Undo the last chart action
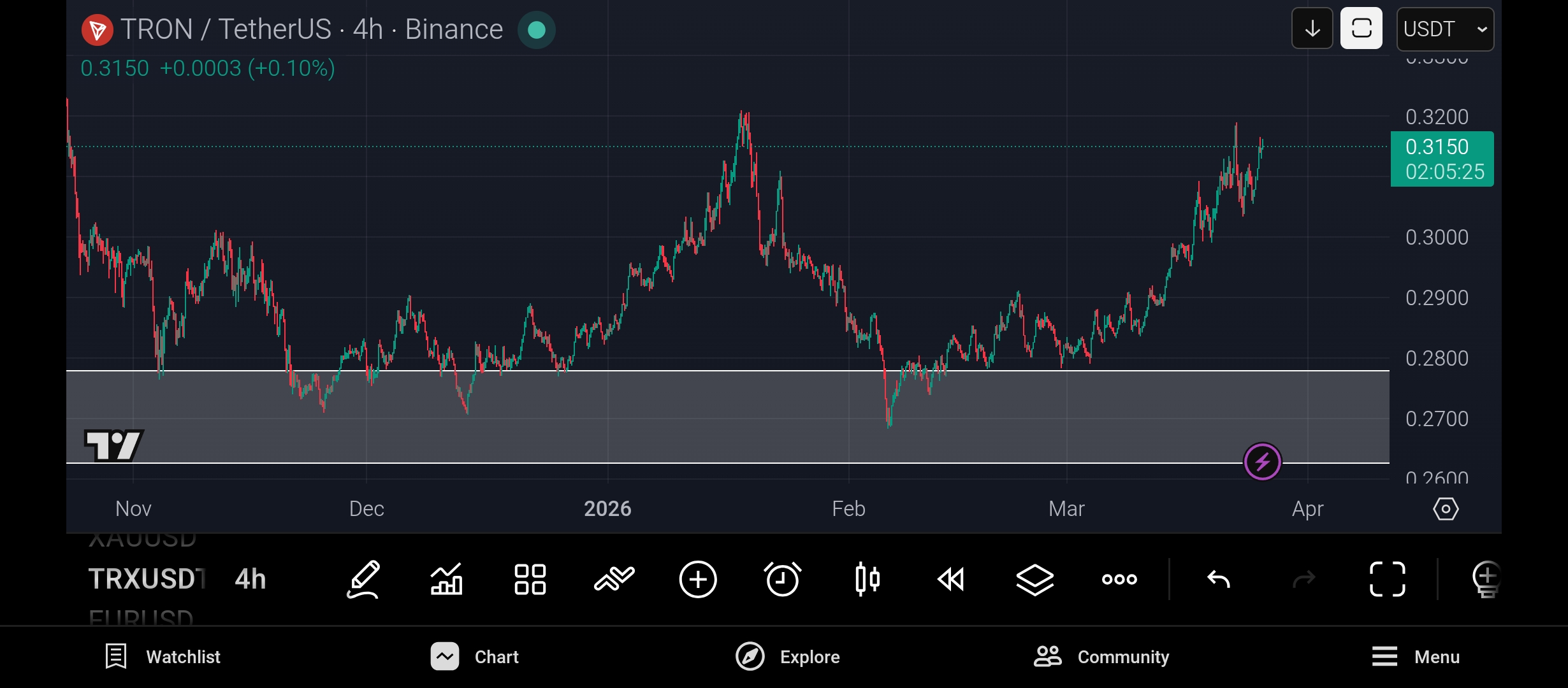This screenshot has height=688, width=1568. (1218, 579)
